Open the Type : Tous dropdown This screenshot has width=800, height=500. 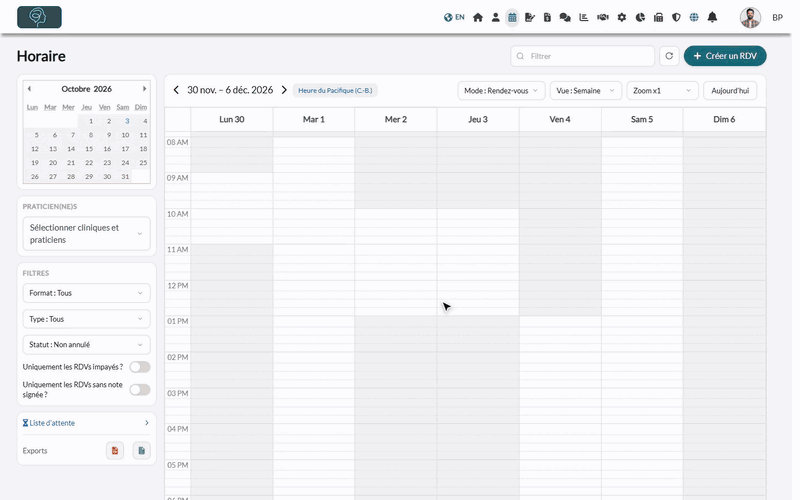(86, 319)
